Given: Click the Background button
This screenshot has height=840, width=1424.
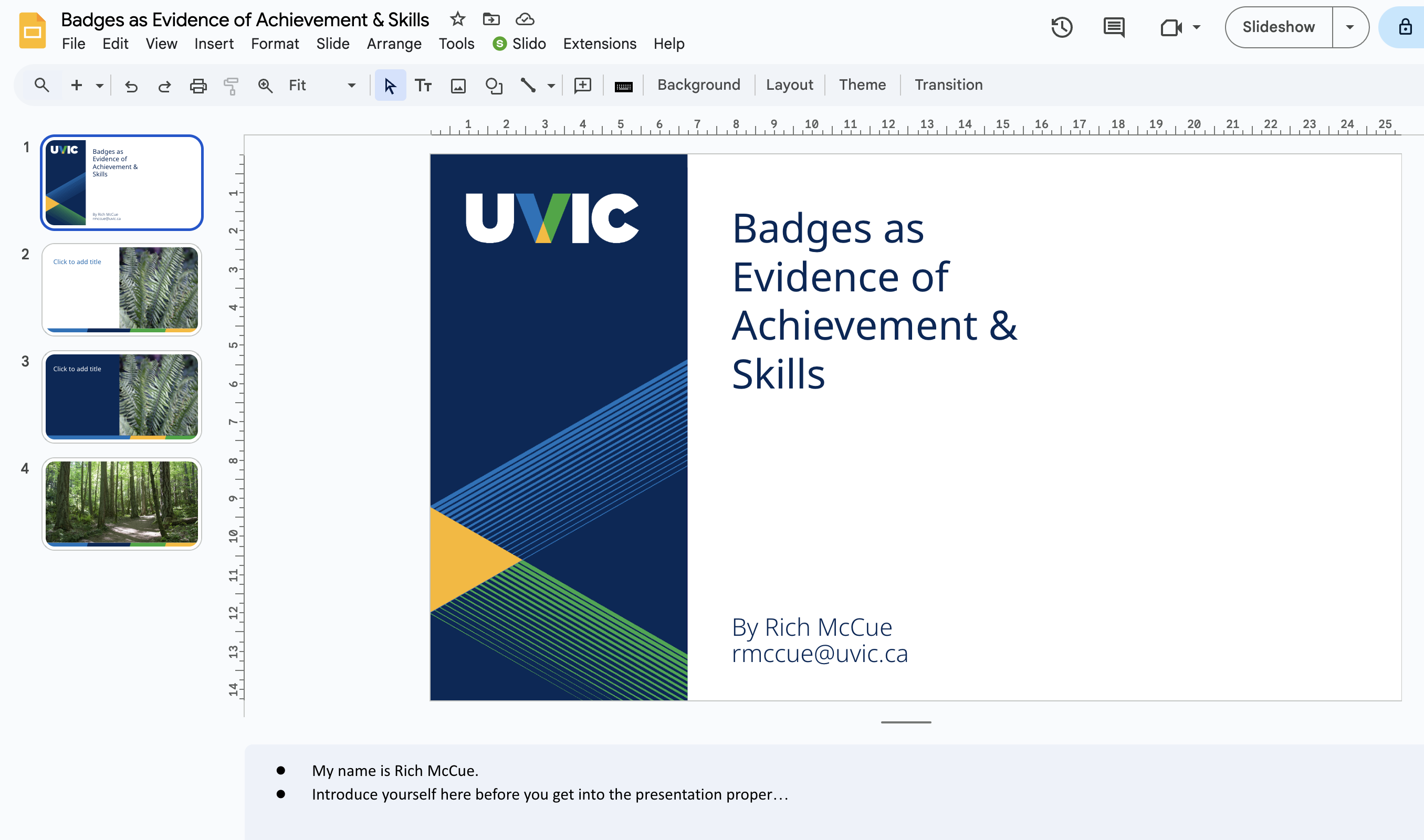Looking at the screenshot, I should [698, 85].
